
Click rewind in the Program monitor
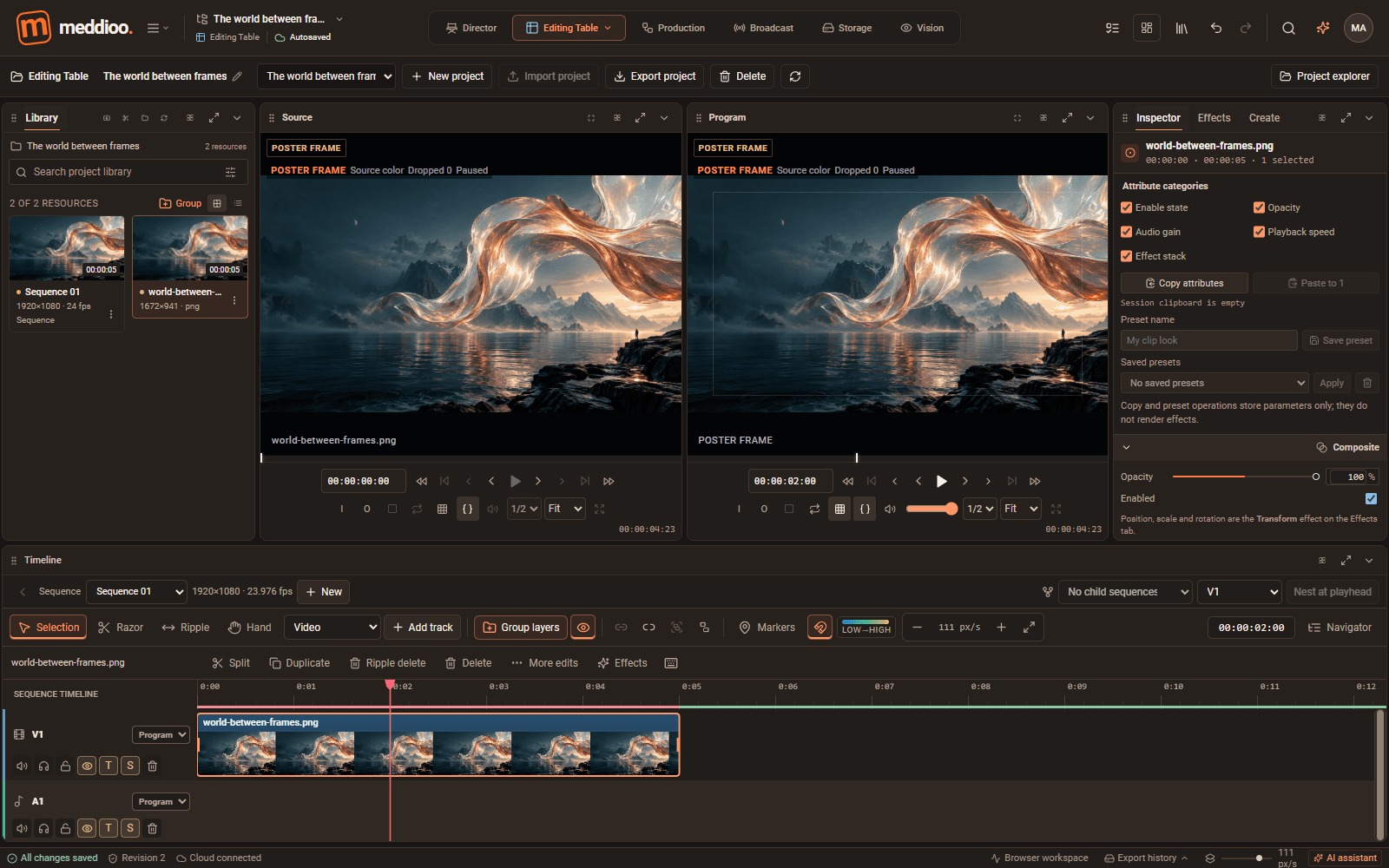pos(848,481)
